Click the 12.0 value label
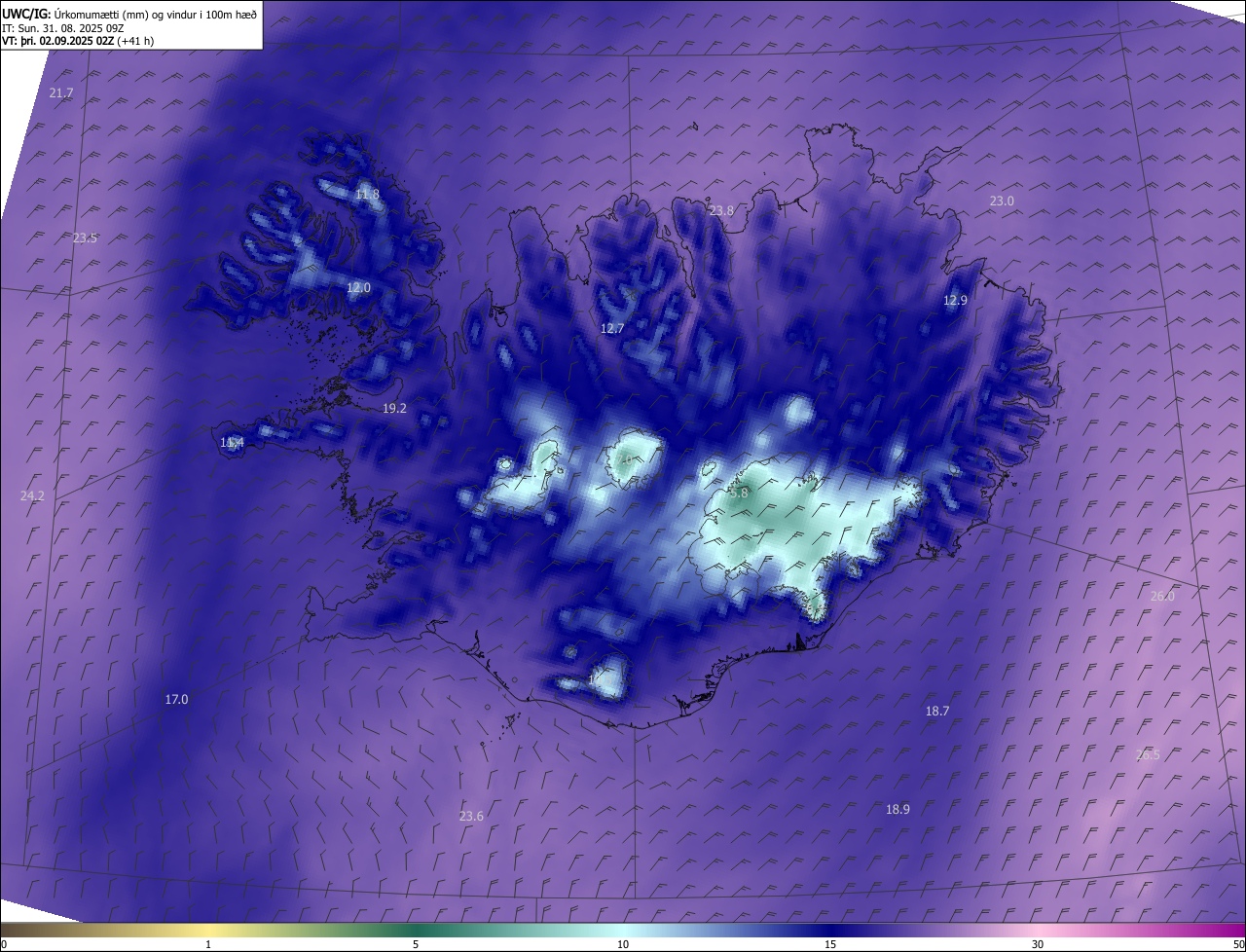This screenshot has width=1246, height=952. pyautogui.click(x=358, y=288)
